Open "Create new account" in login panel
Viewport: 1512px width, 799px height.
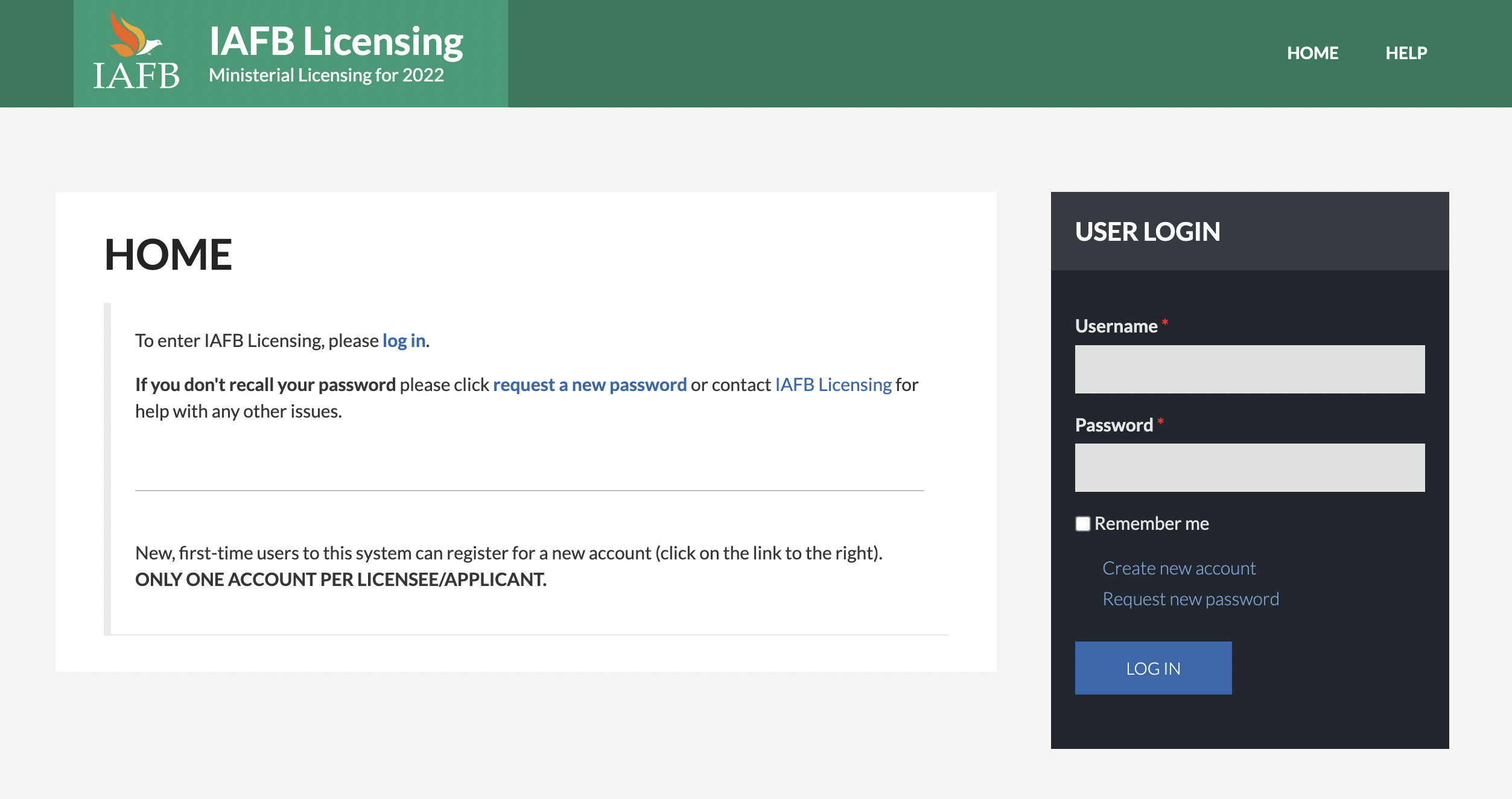pos(1178,568)
